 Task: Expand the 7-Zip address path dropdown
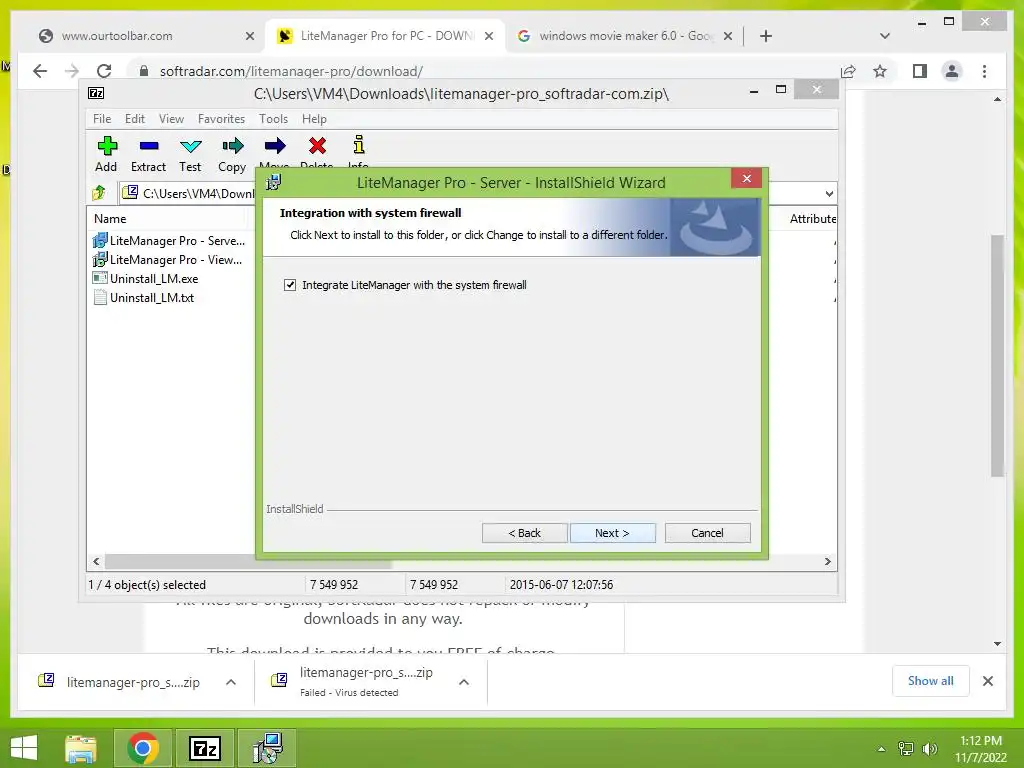pos(829,193)
